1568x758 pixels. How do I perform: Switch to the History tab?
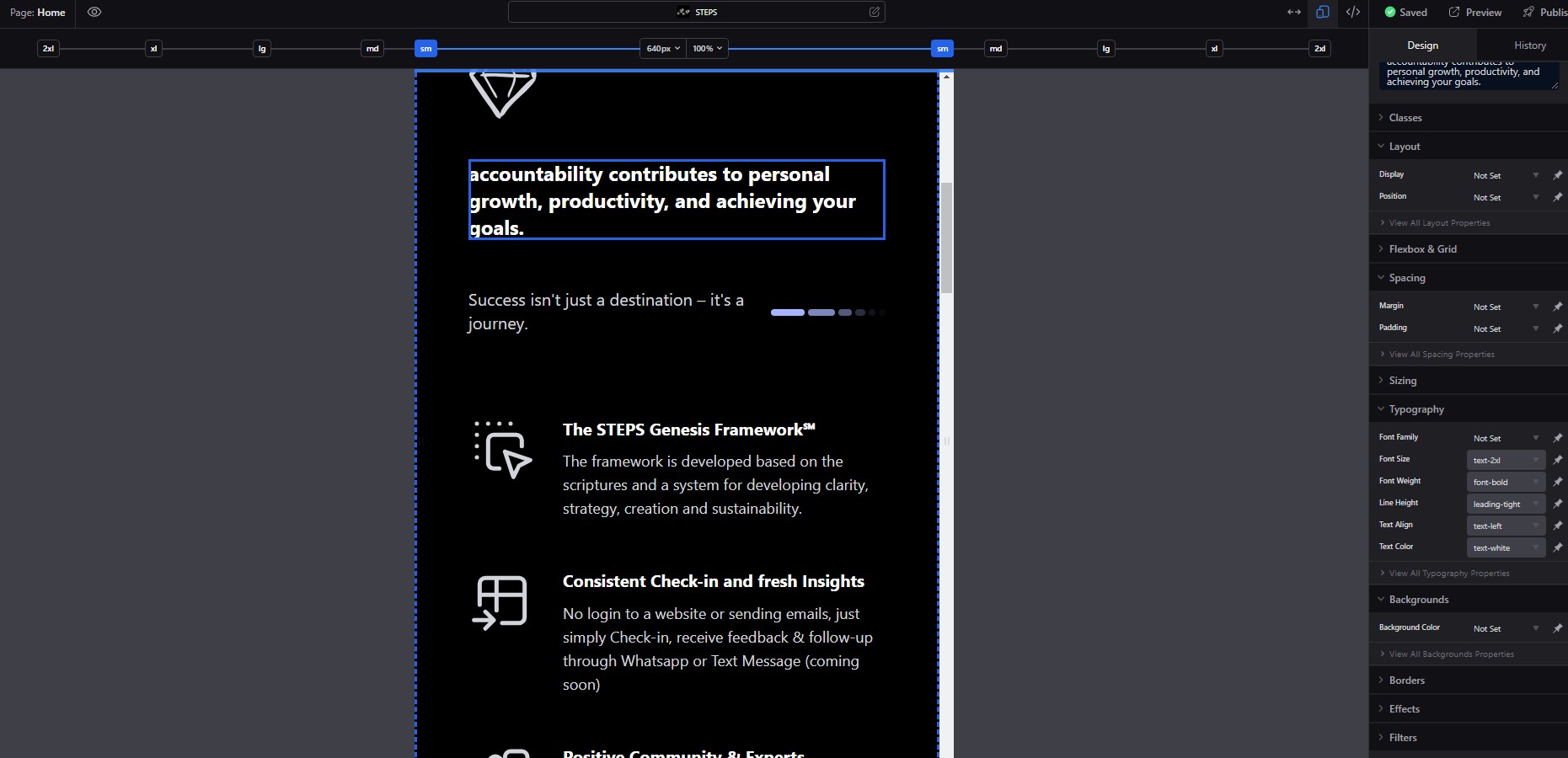coord(1529,45)
